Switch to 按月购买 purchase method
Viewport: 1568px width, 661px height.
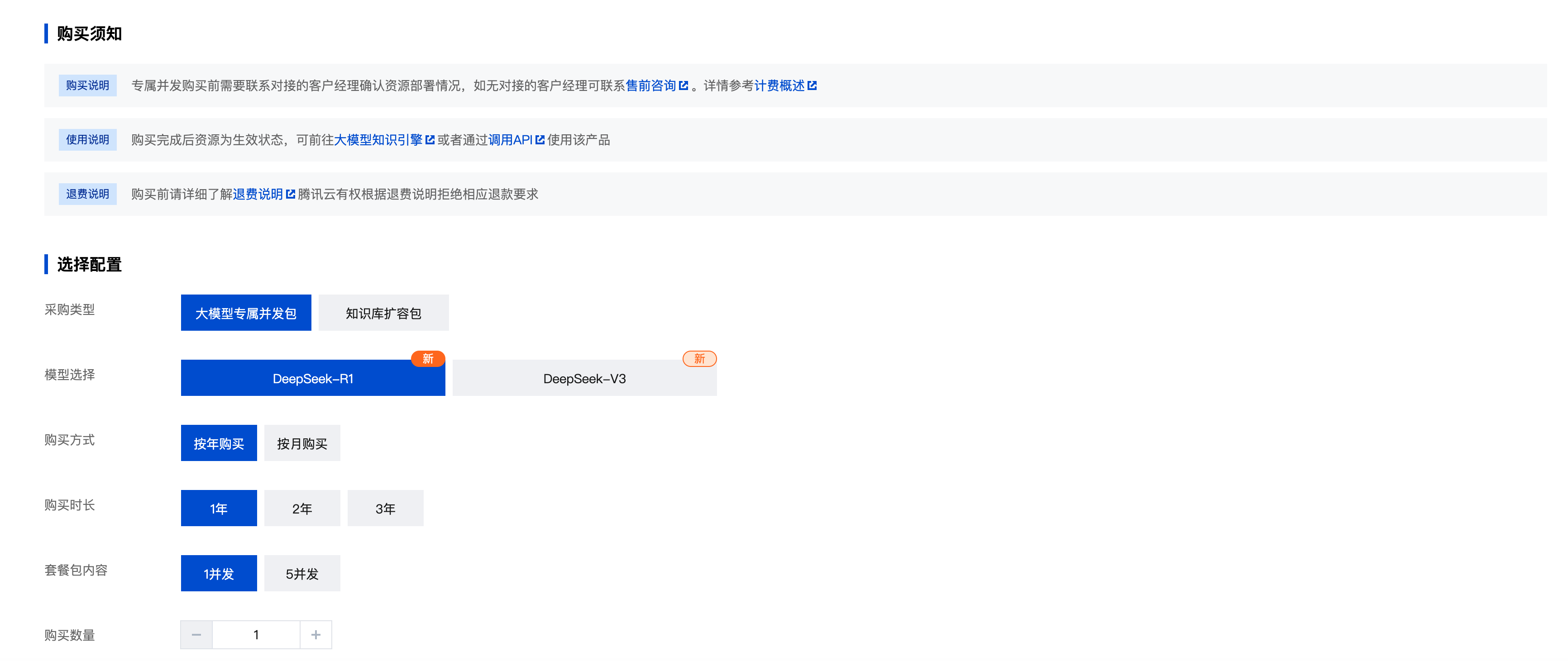[302, 443]
